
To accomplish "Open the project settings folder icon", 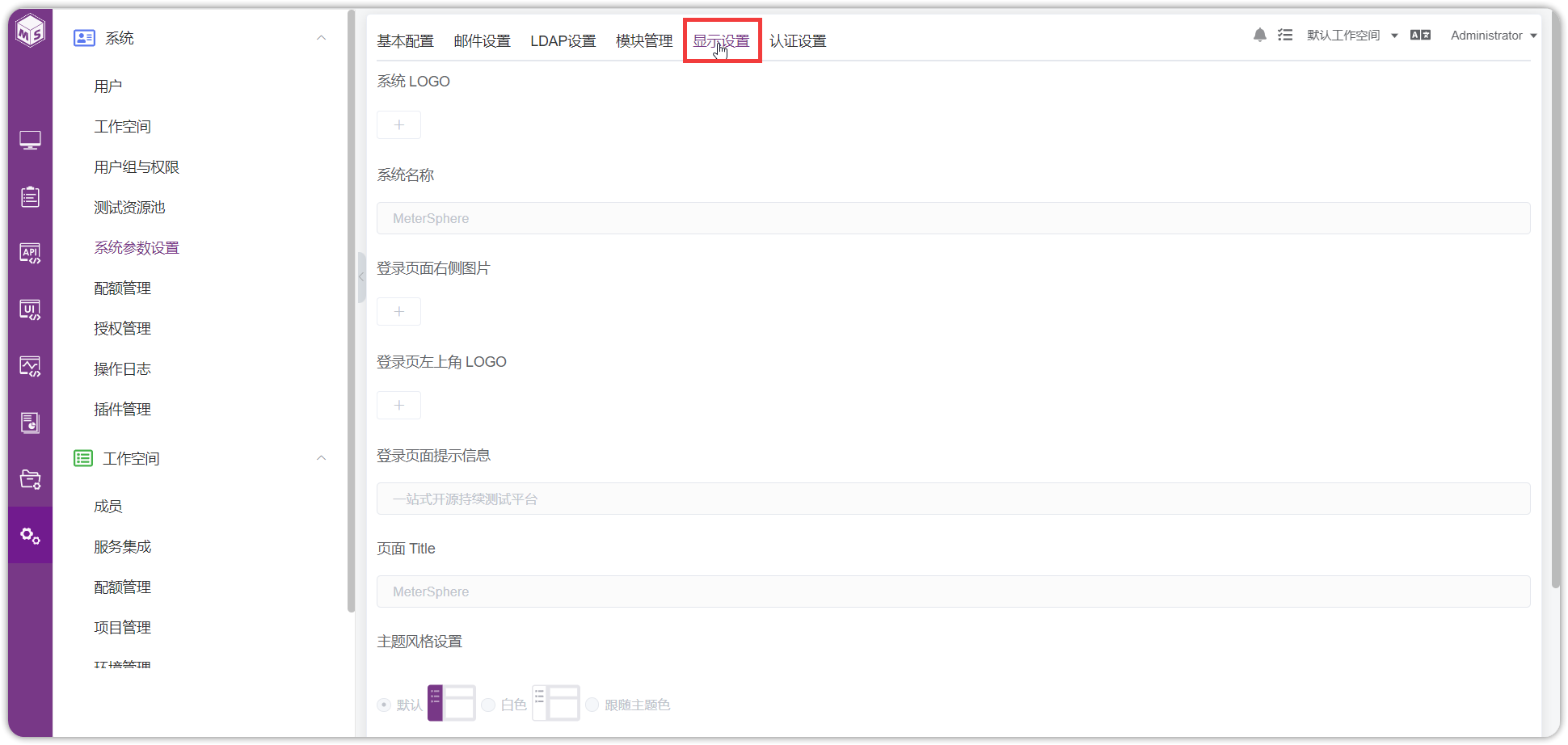I will click(x=30, y=479).
